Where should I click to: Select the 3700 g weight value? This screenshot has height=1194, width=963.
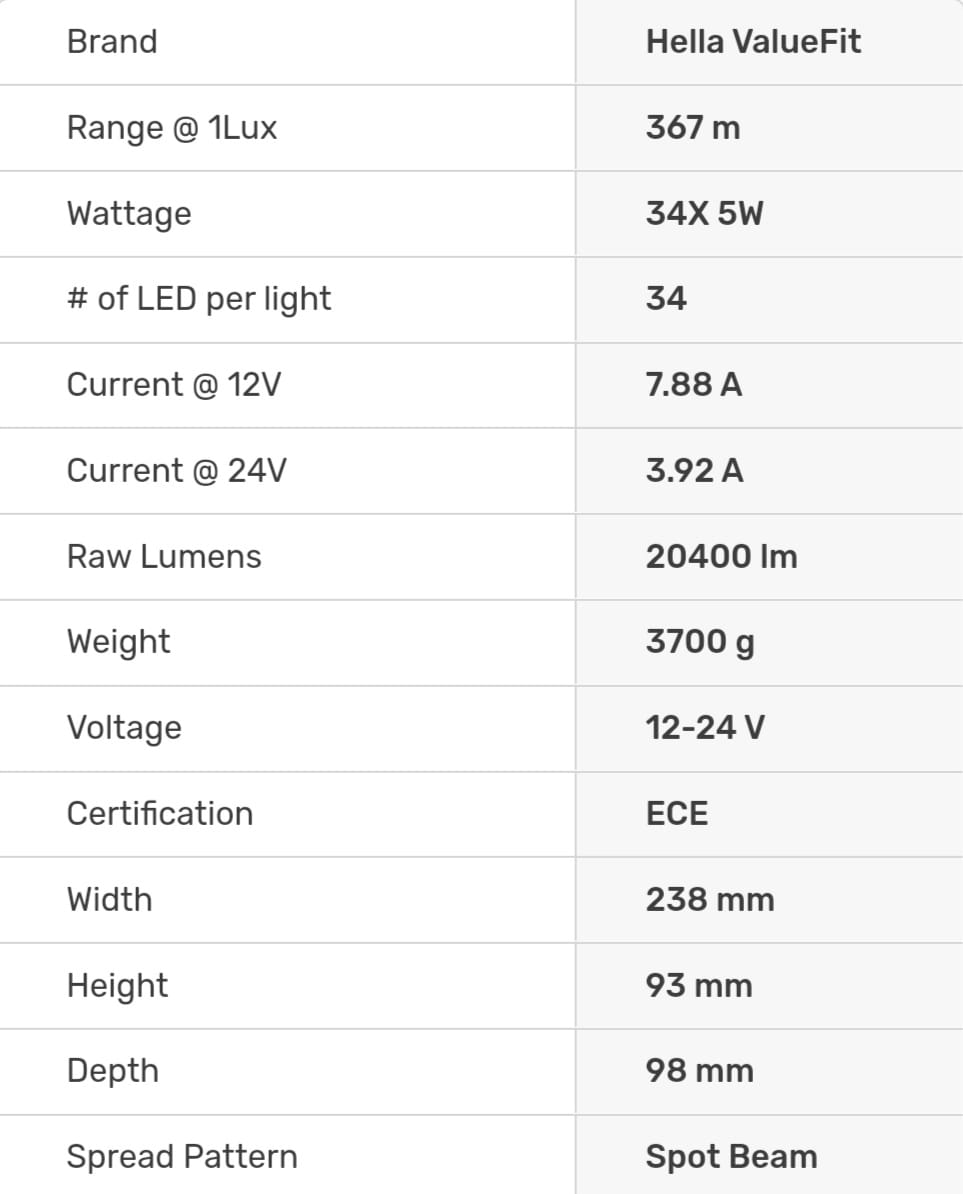(x=700, y=642)
